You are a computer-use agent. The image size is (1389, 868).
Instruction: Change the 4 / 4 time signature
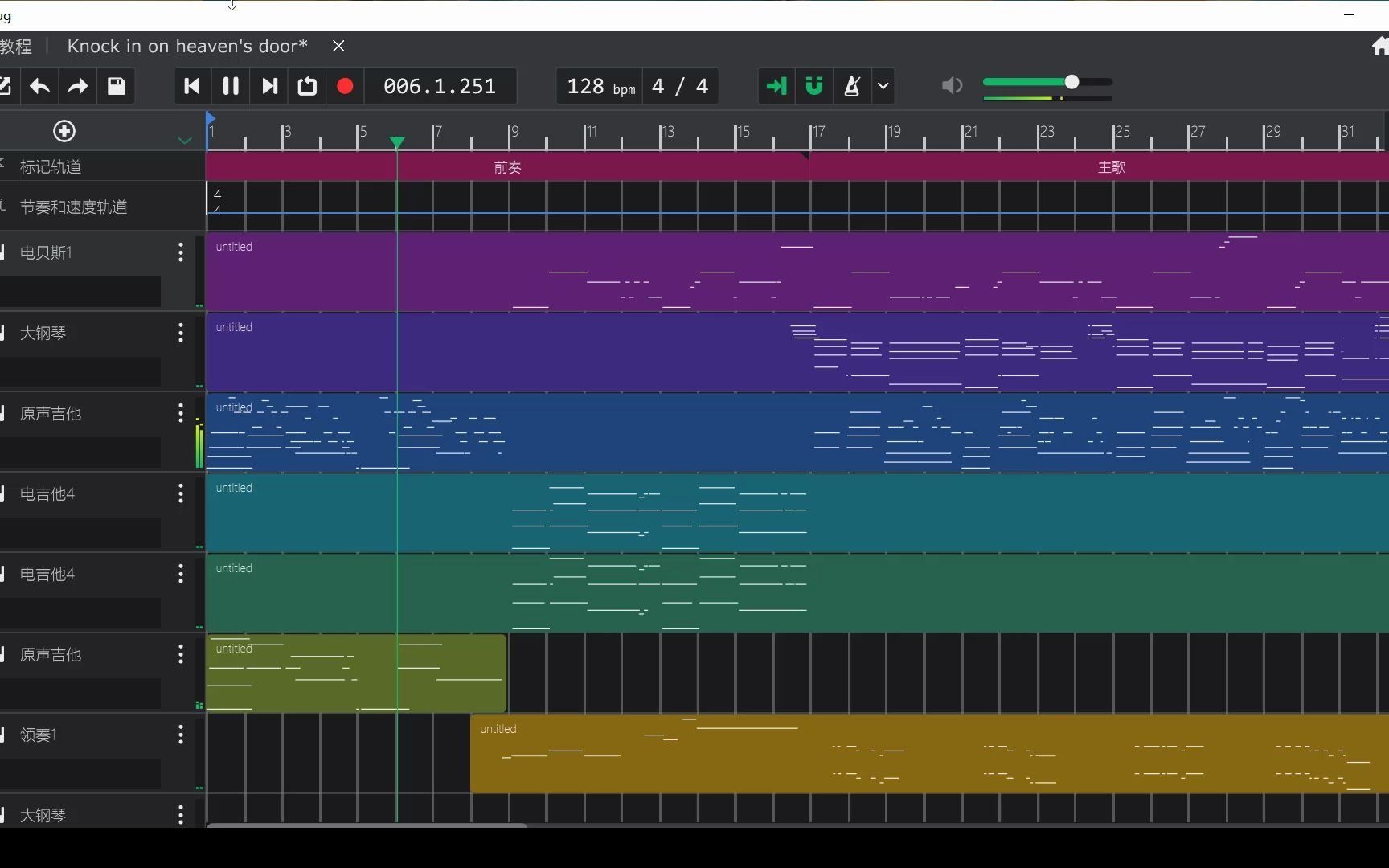[680, 86]
